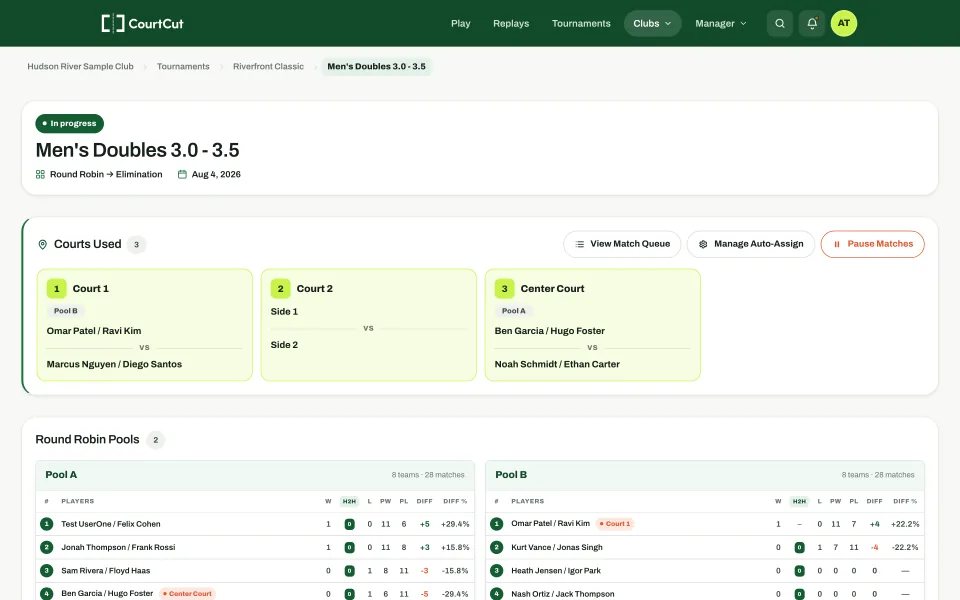Click Pool A label on Center Court card
This screenshot has height=600, width=960.
(x=514, y=311)
